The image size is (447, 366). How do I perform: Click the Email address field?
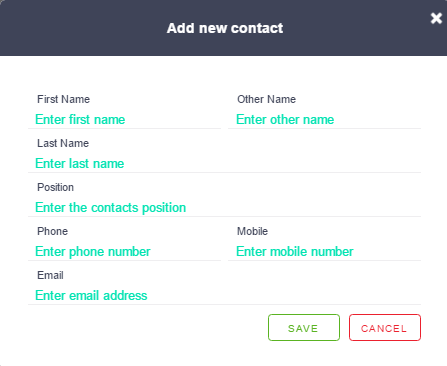tap(224, 296)
